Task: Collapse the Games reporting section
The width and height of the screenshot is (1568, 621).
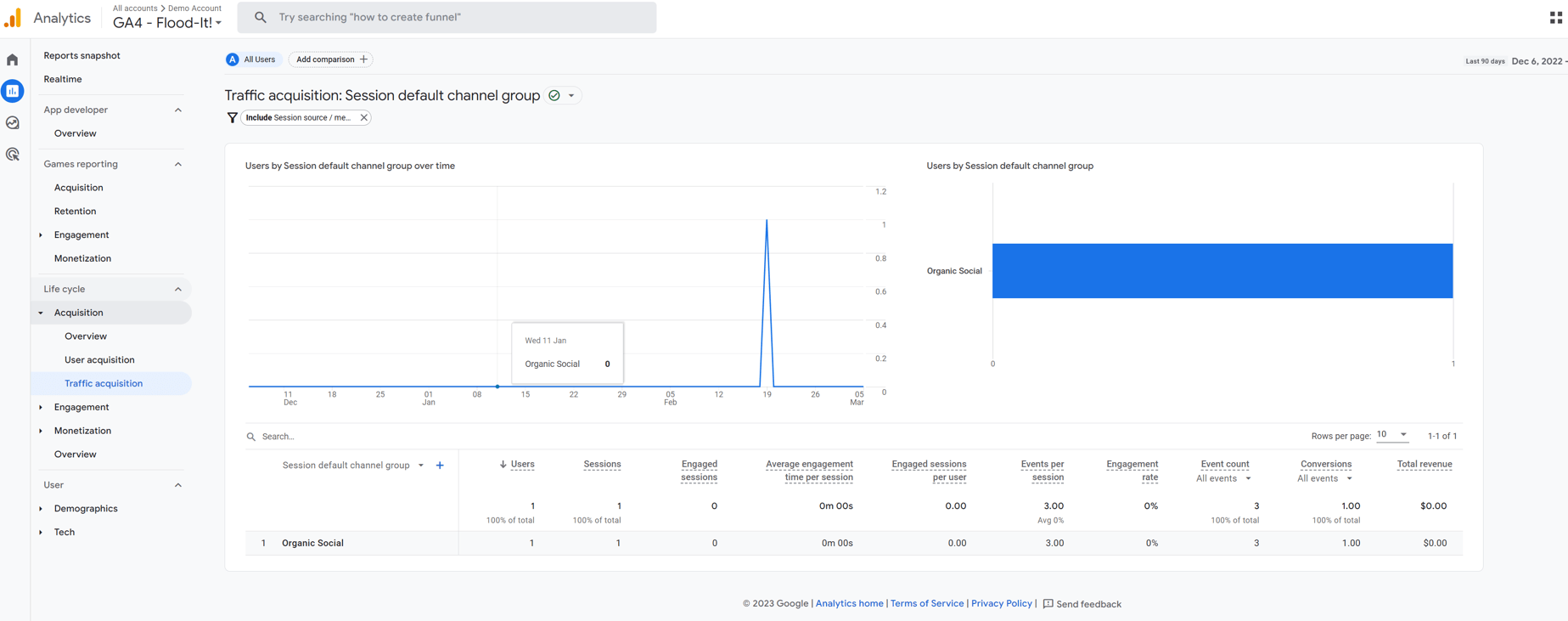Action: [x=177, y=164]
